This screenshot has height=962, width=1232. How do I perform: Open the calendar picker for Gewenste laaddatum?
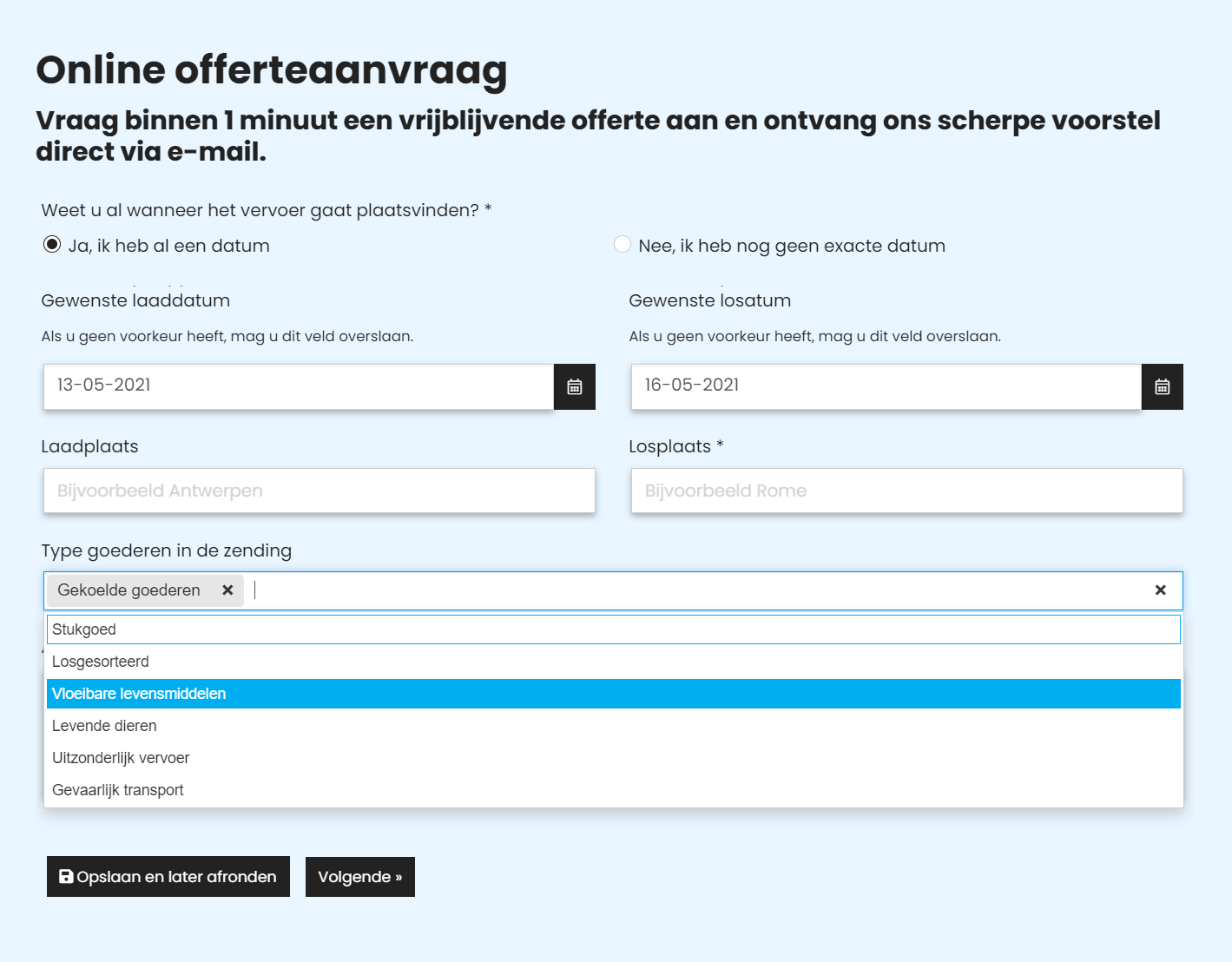pos(574,386)
